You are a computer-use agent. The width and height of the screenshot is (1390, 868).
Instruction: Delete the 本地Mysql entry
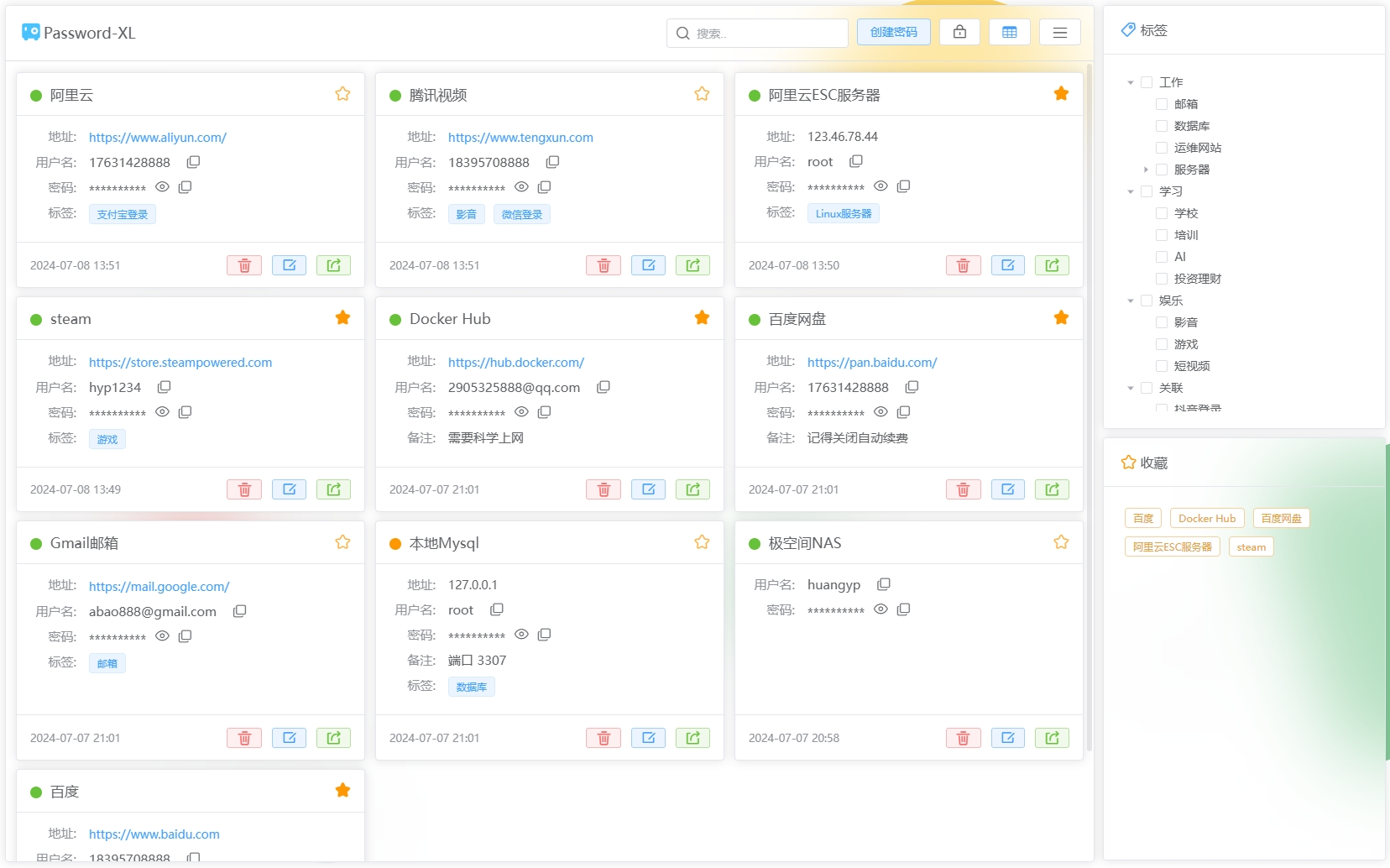coord(604,738)
